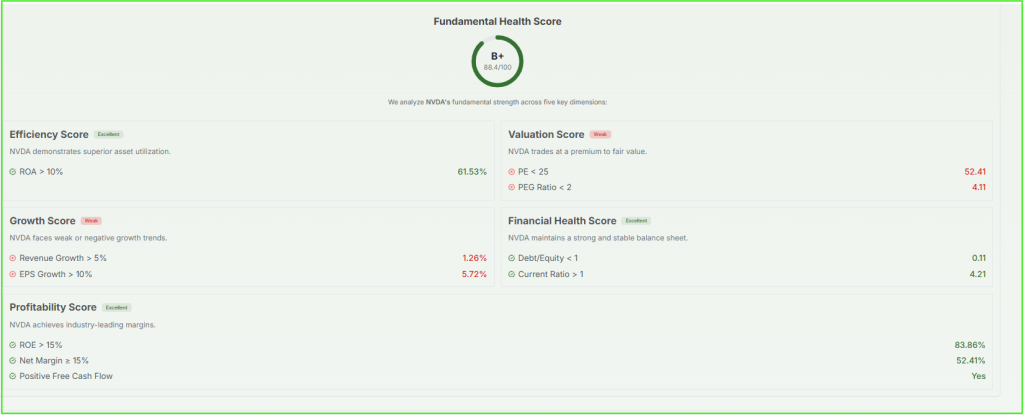Click the Excellent badge on Financial Health Score
The height and width of the screenshot is (415, 1024).
(x=636, y=221)
